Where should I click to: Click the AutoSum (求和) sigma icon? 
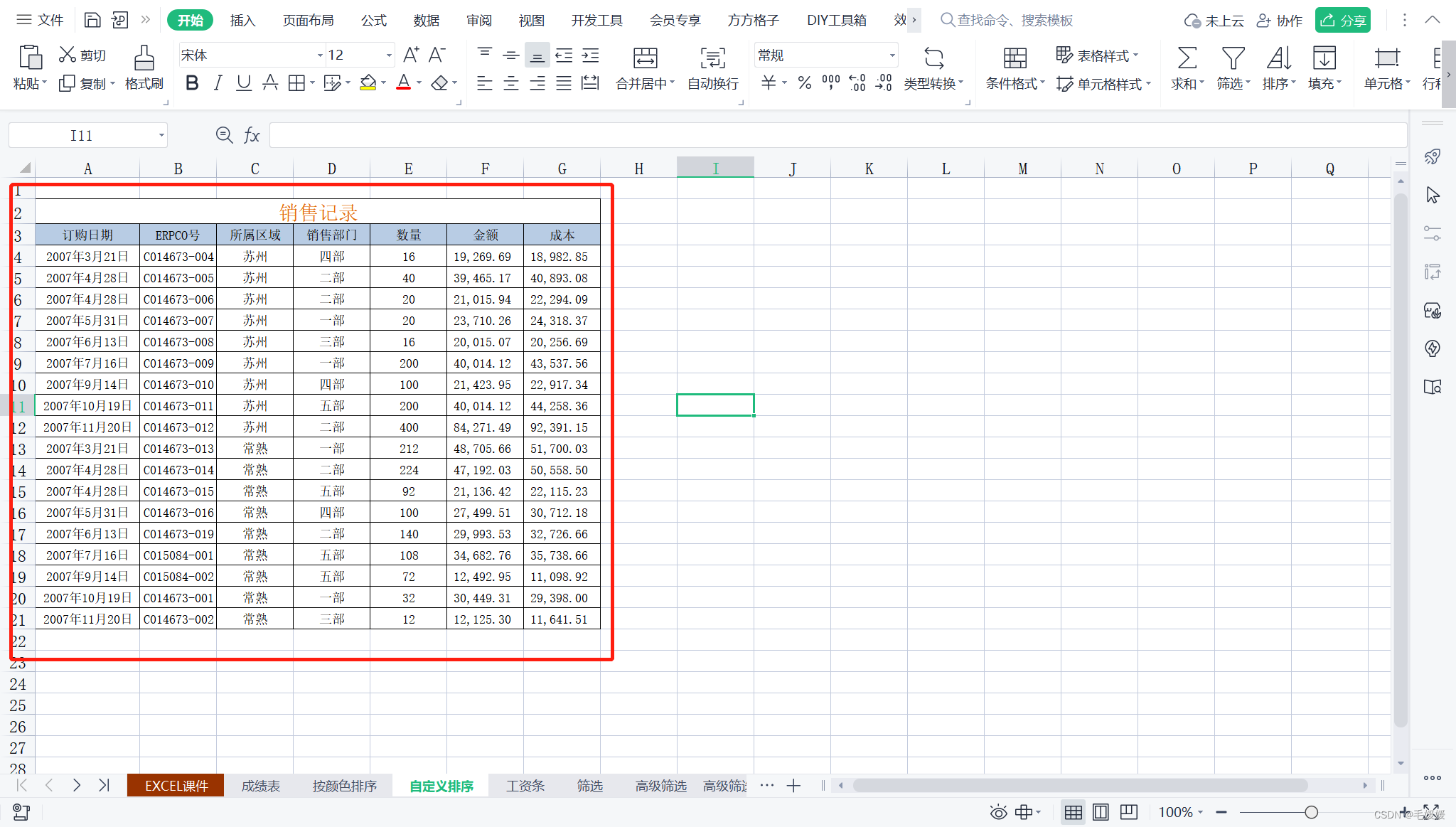point(1187,58)
